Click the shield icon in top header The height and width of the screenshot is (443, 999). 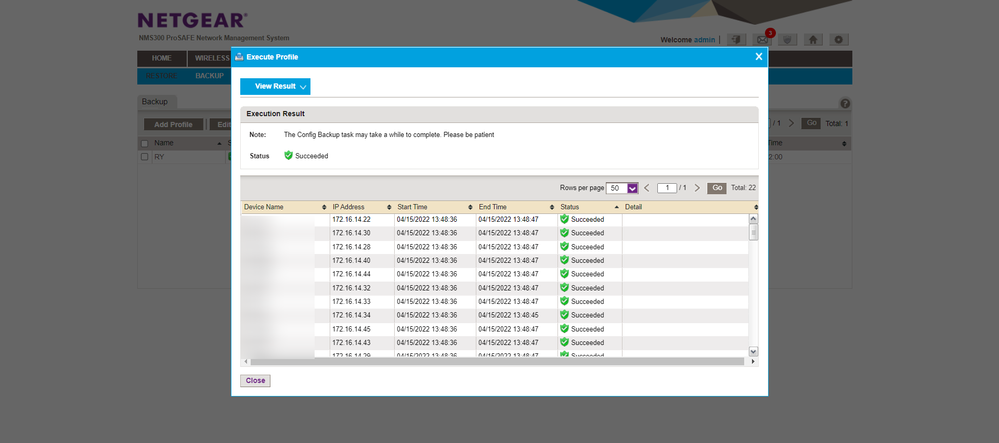(x=788, y=40)
